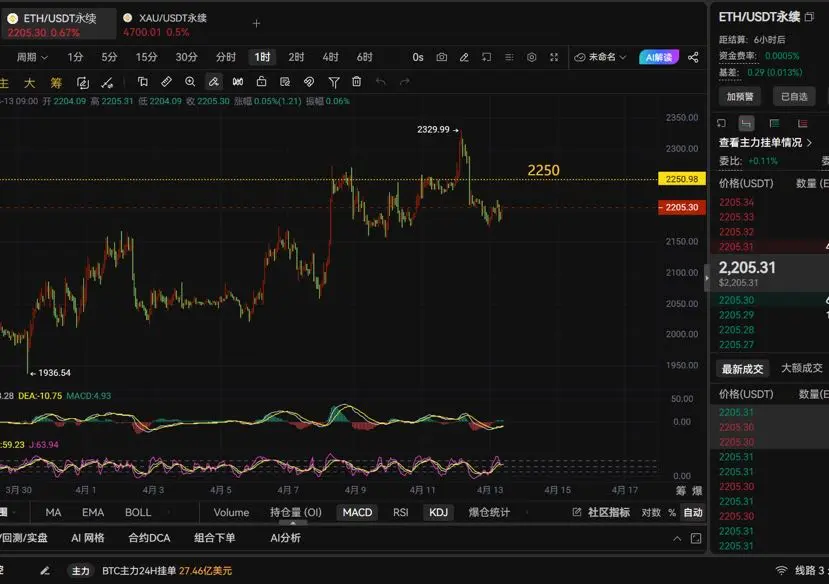The width and height of the screenshot is (829, 584).
Task: Open the 大额成交 tab
Action: pos(802,368)
